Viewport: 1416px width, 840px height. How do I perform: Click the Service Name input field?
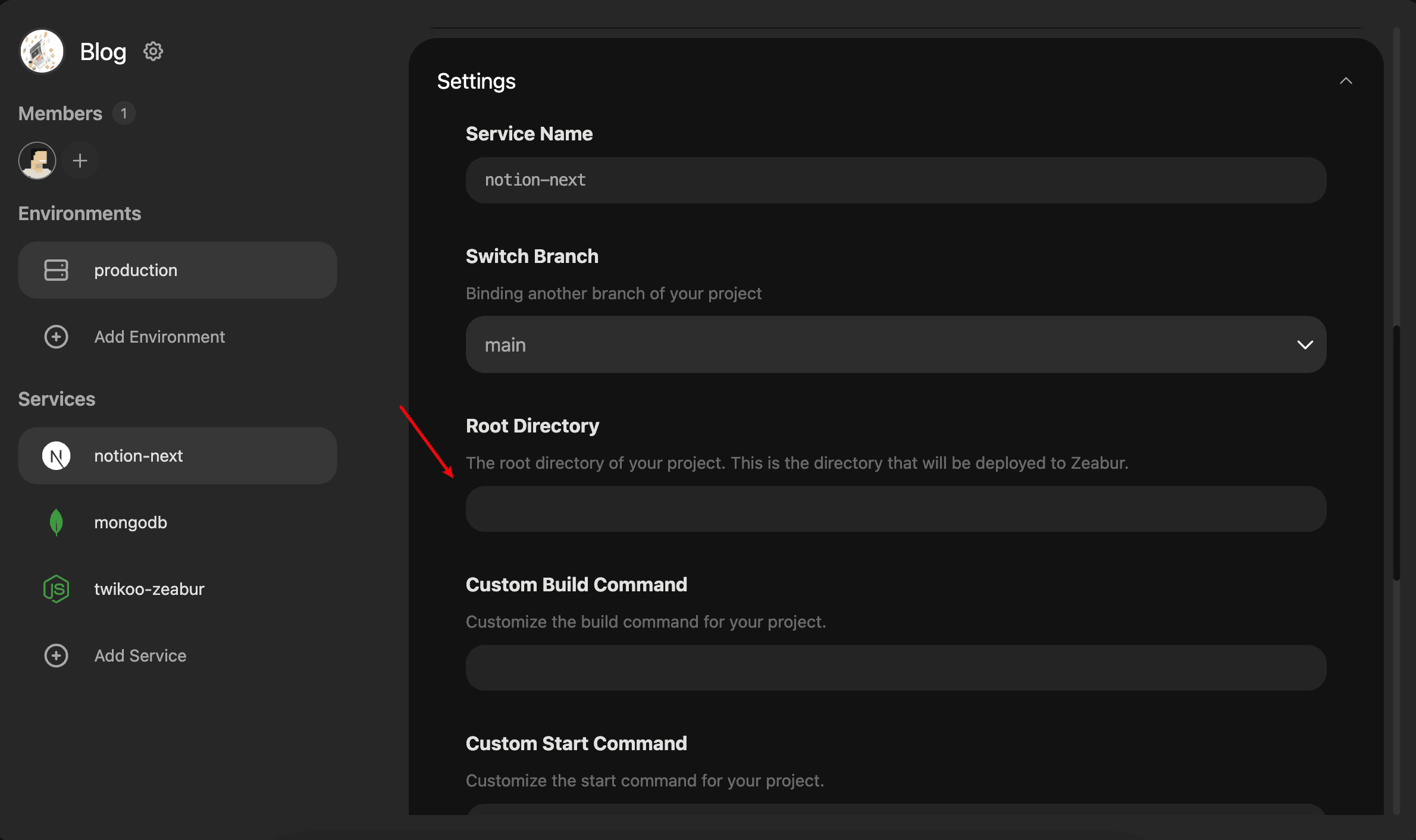coord(896,180)
